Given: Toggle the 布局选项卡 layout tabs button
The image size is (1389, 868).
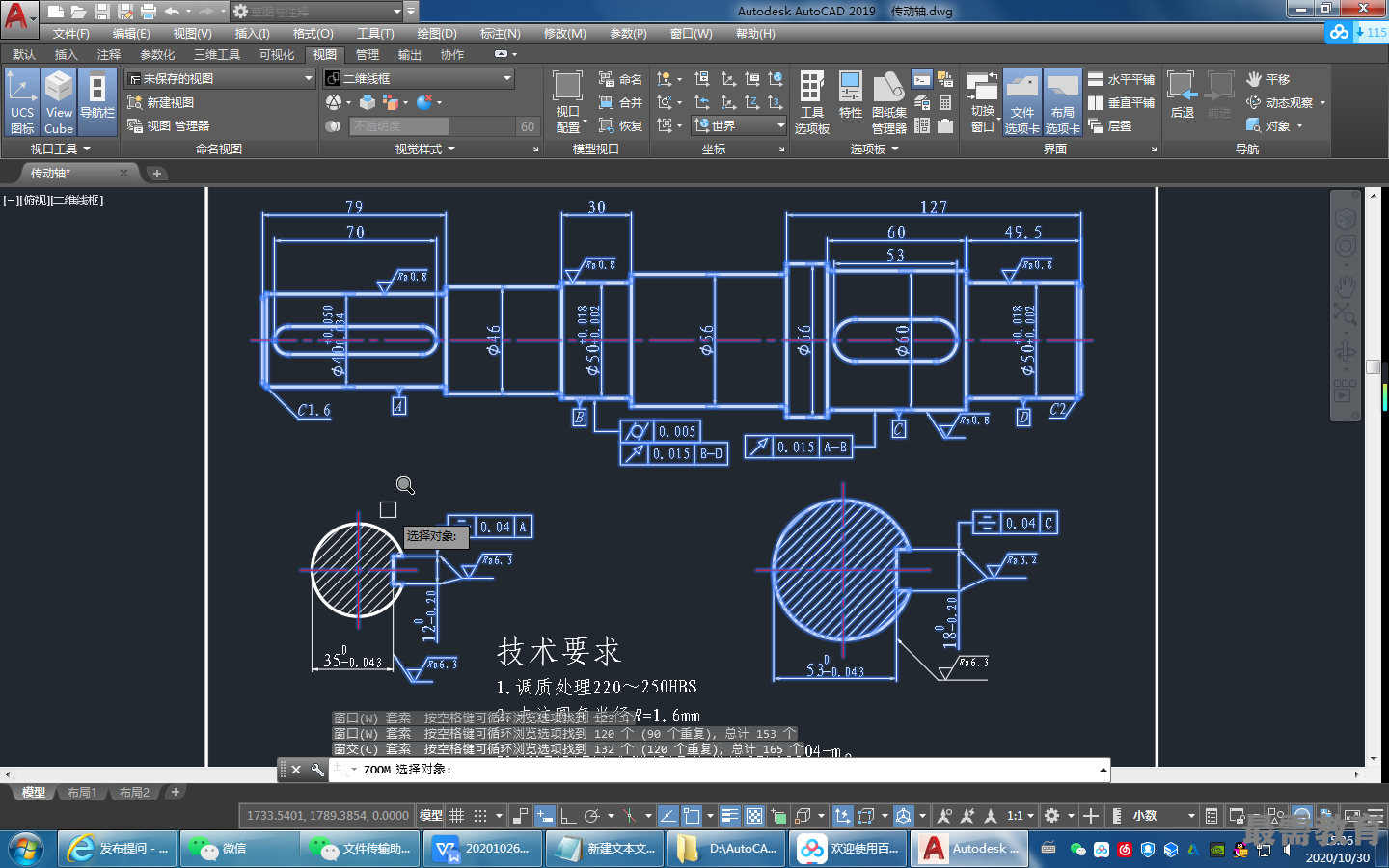Looking at the screenshot, I should pos(1063,102).
